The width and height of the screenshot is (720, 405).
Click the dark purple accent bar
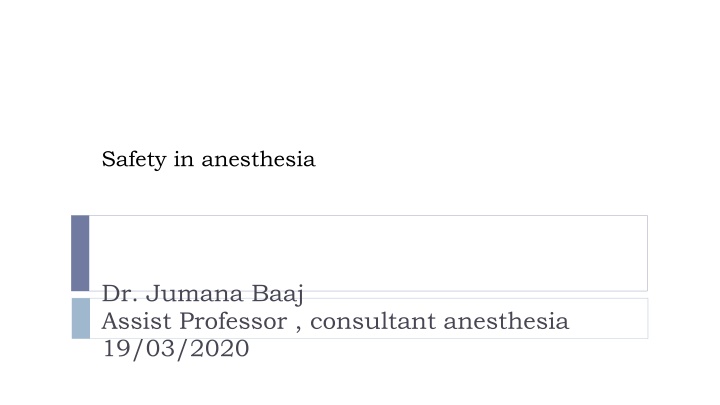[80, 252]
